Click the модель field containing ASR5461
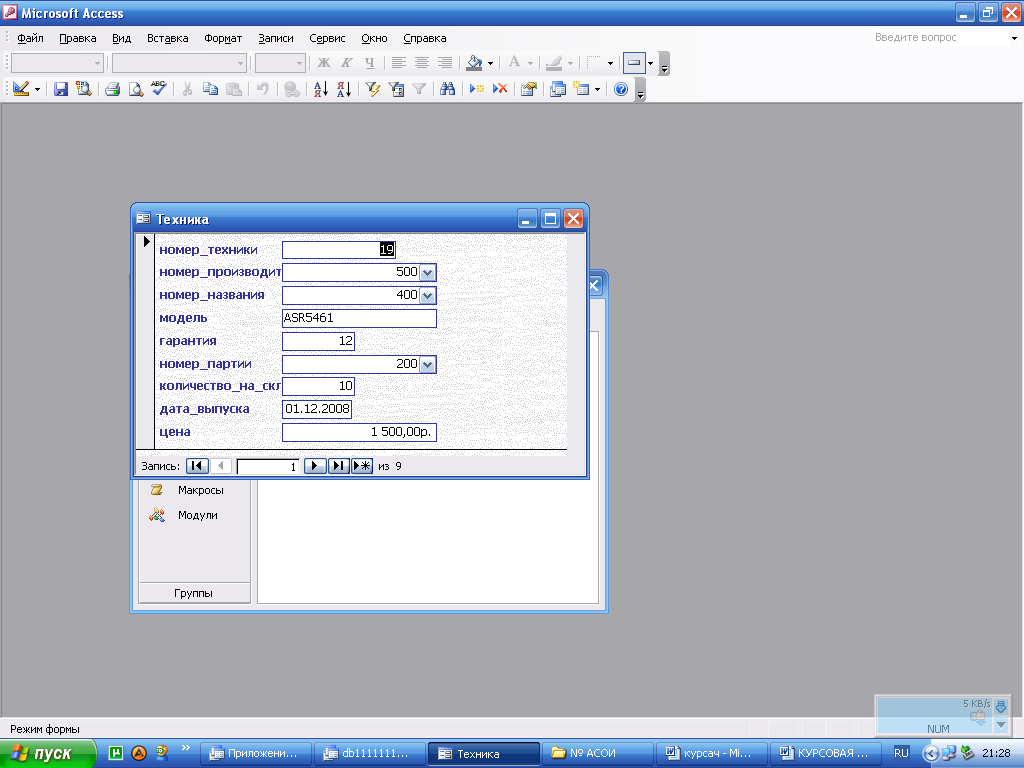1024x768 pixels. 359,318
